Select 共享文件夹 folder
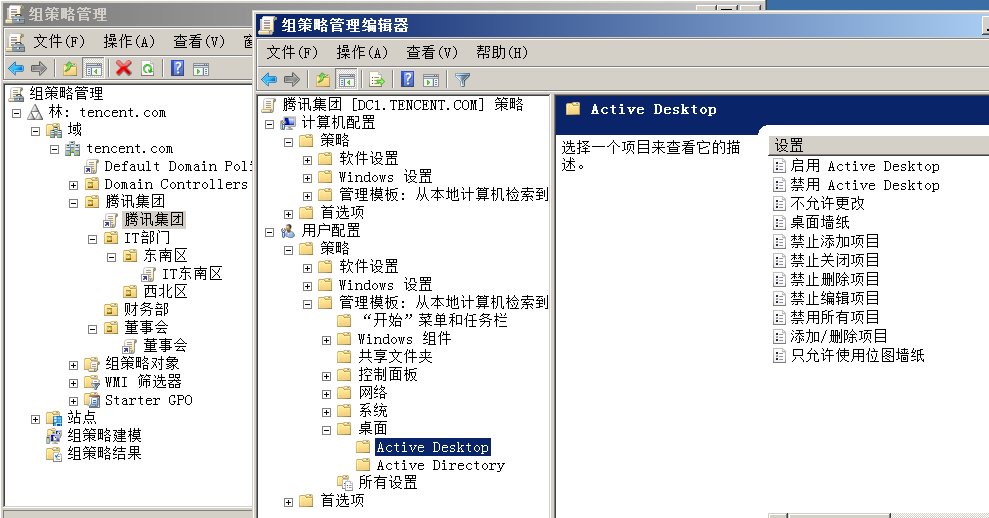The height and width of the screenshot is (518, 989). coord(395,356)
